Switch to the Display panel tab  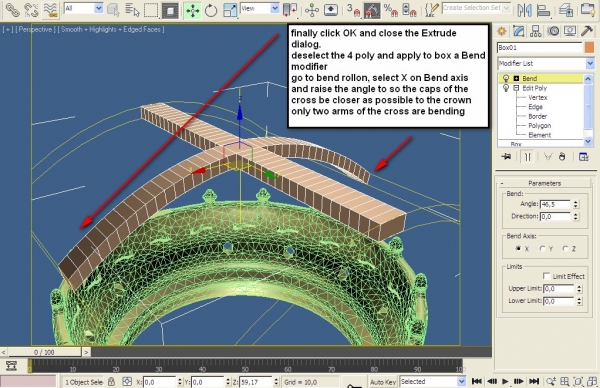570,31
